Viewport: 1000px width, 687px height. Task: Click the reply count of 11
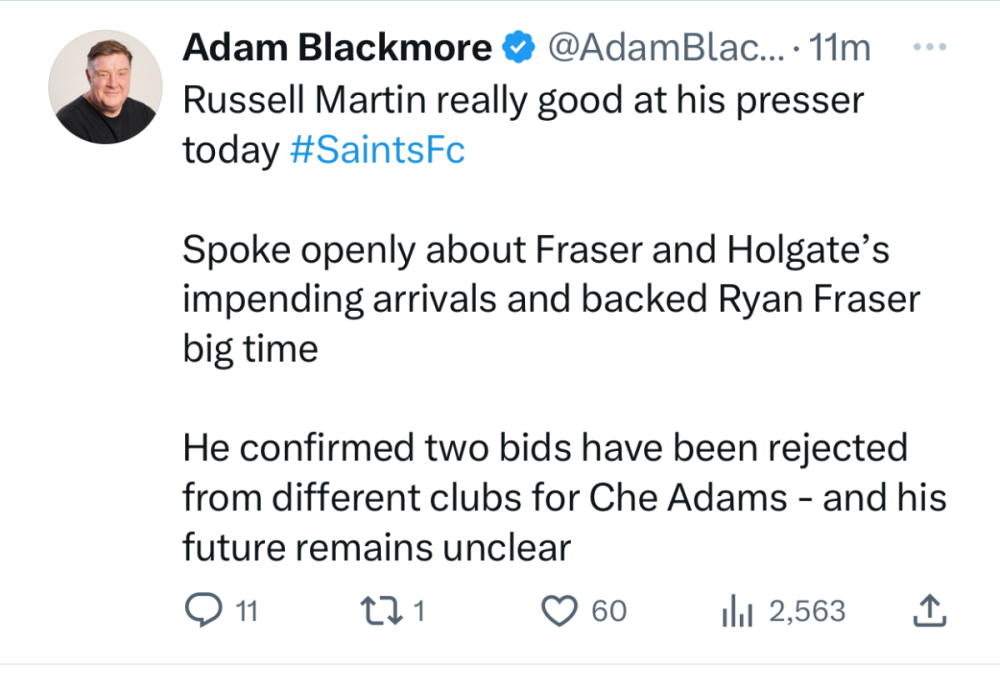tap(246, 611)
